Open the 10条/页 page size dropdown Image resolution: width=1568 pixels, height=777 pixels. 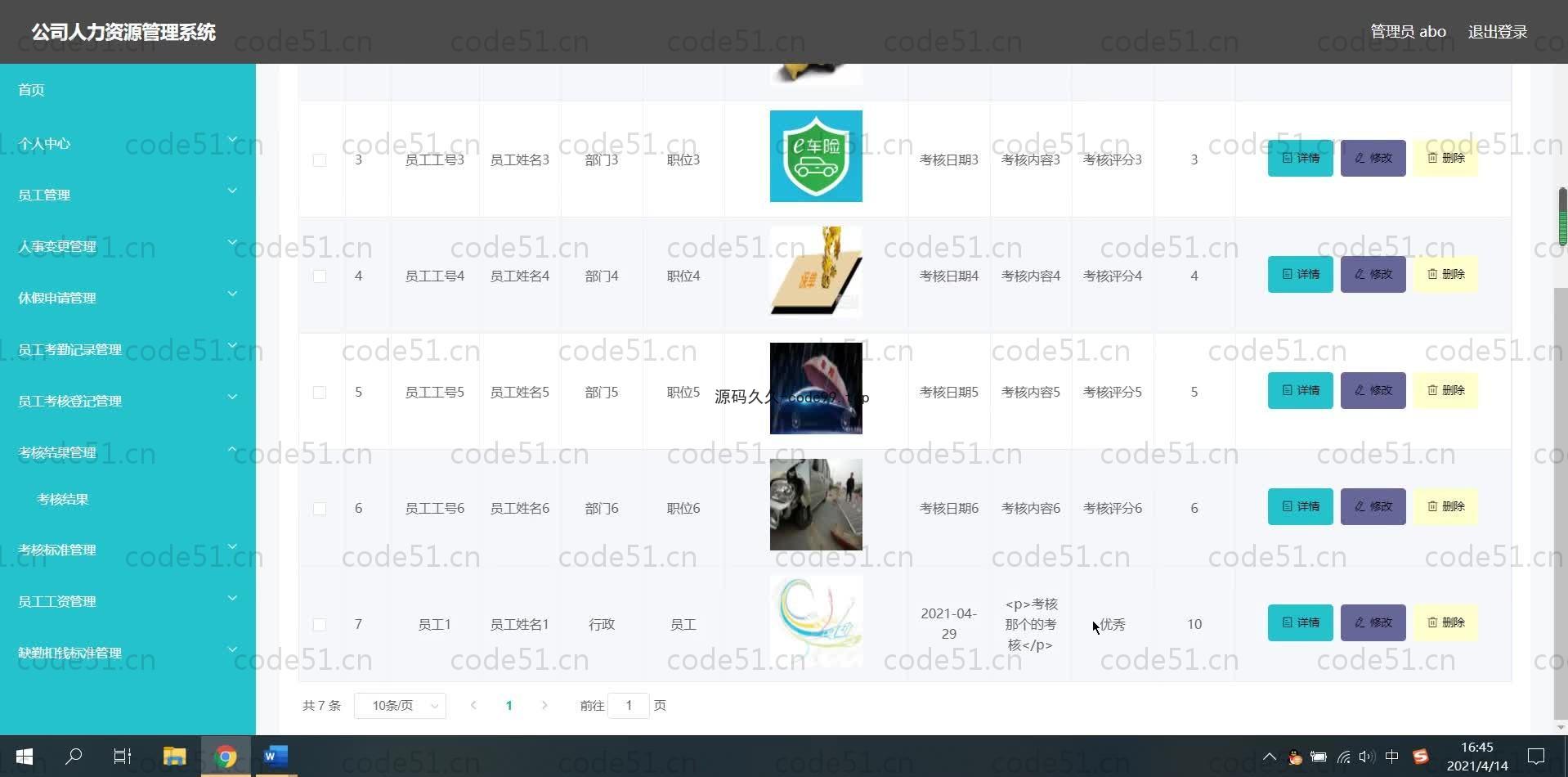(400, 705)
